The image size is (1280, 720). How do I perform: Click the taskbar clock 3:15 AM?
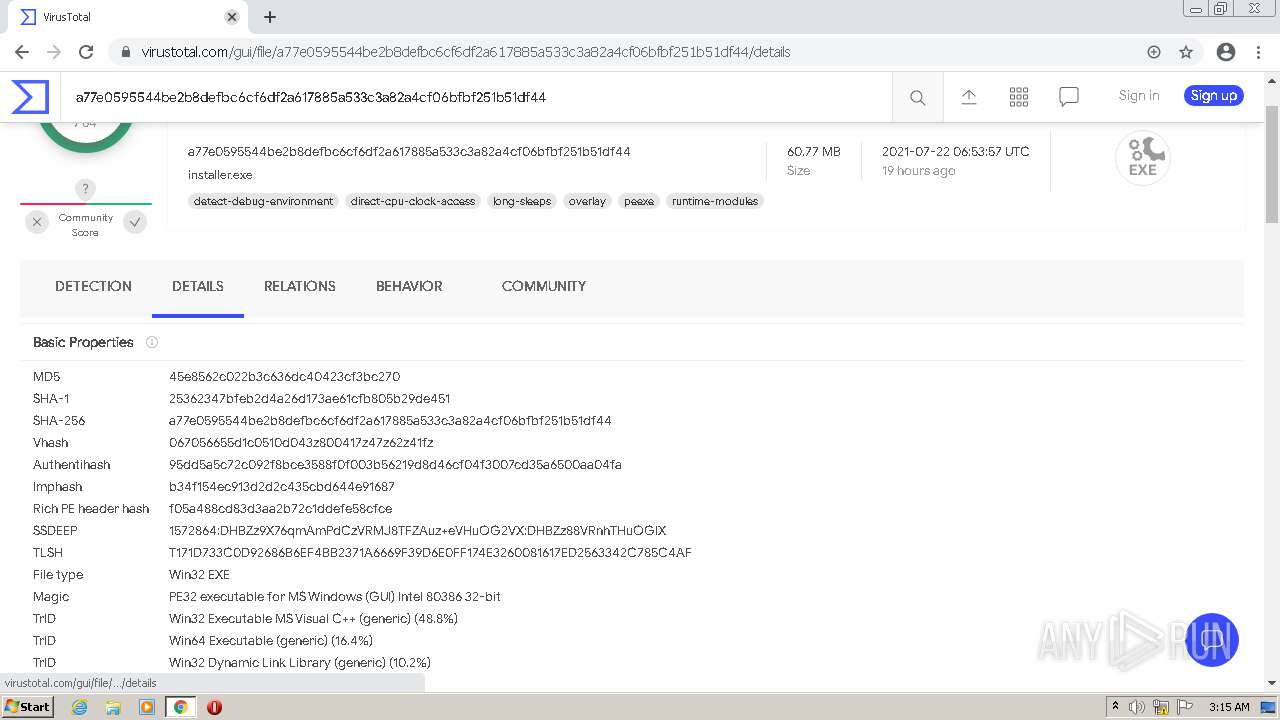1229,707
